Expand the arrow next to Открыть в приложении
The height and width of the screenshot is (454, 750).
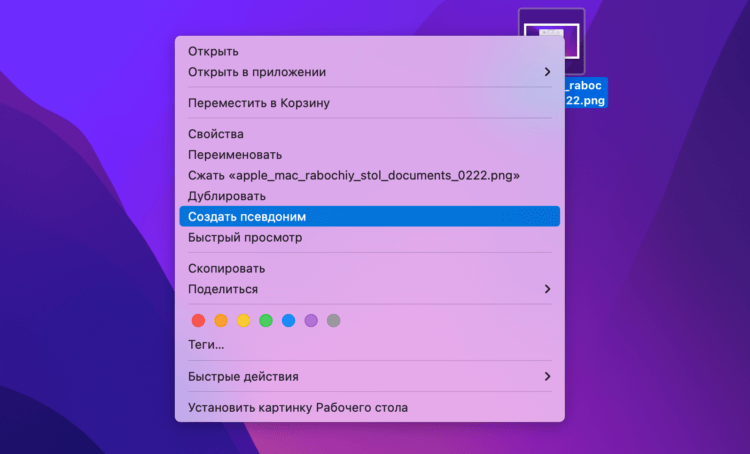547,72
